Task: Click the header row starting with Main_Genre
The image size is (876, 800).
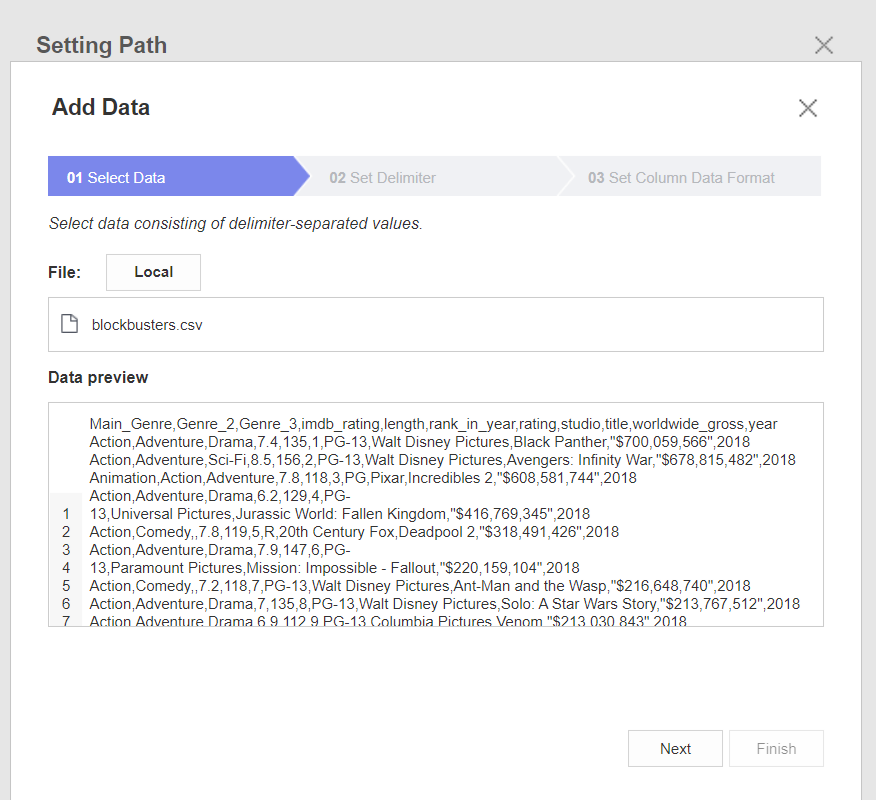Action: pyautogui.click(x=433, y=424)
